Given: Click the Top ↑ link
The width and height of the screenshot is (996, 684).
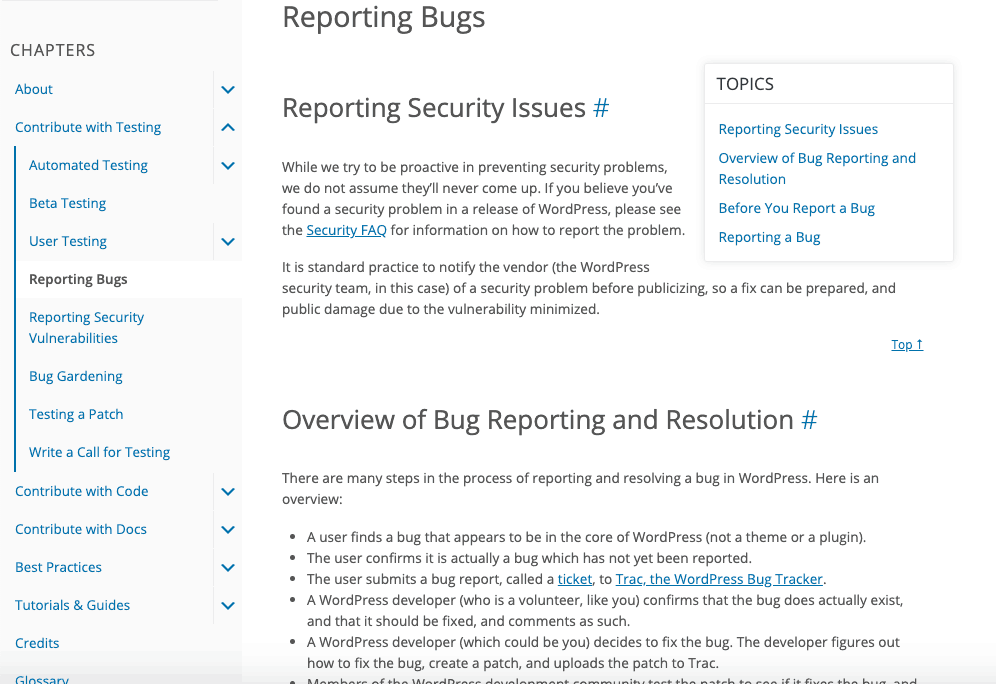Looking at the screenshot, I should (x=907, y=345).
